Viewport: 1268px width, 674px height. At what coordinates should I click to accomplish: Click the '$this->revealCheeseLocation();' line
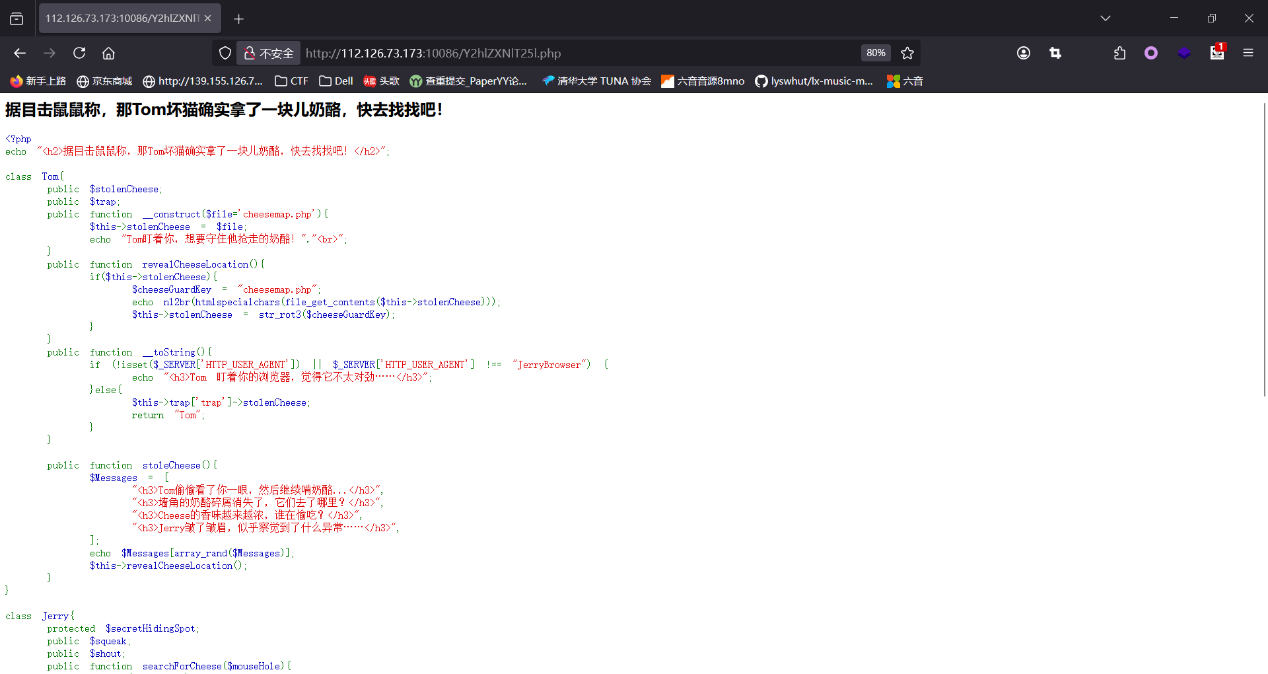tap(168, 565)
